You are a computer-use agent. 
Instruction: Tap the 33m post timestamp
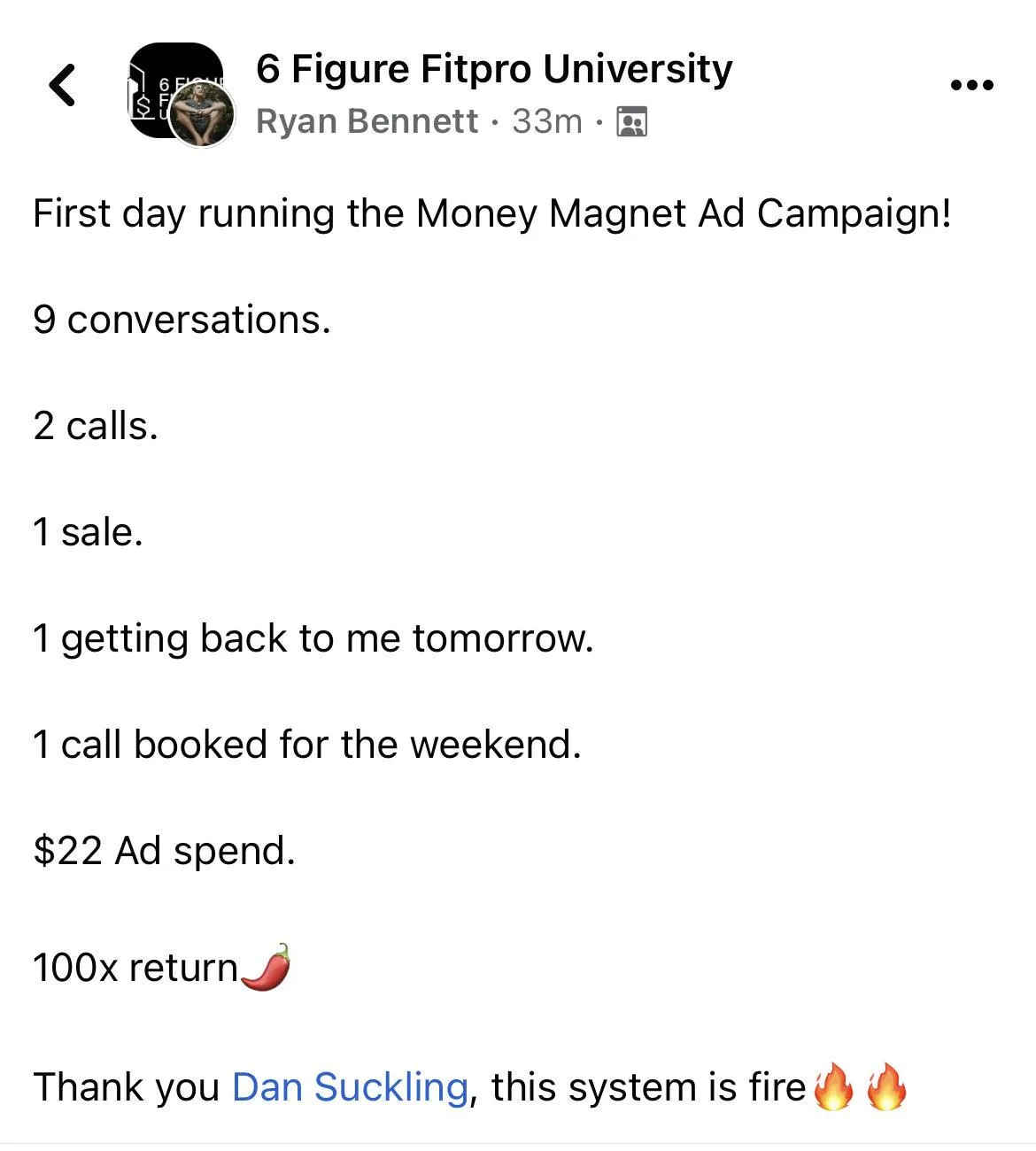click(x=547, y=121)
